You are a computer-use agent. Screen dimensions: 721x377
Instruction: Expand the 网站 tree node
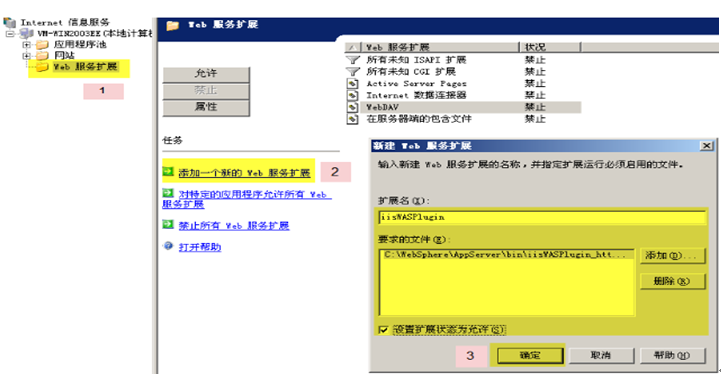27,56
